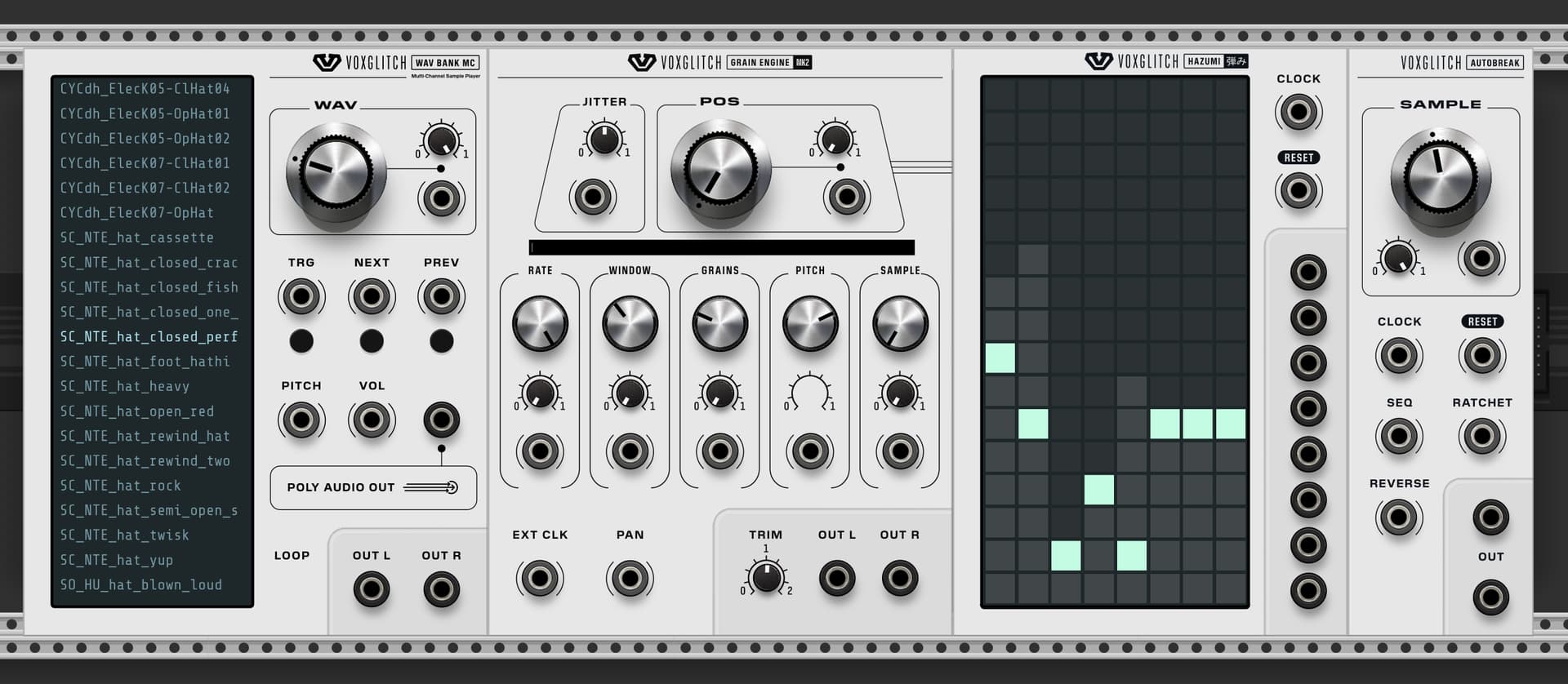Click Hazumi RESET input jack
1568x684 pixels.
1298,191
